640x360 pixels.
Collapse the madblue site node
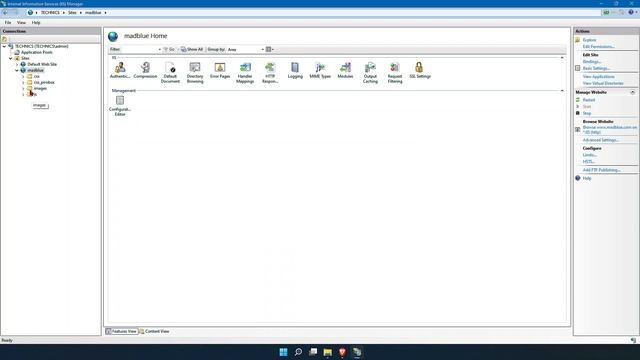17,70
